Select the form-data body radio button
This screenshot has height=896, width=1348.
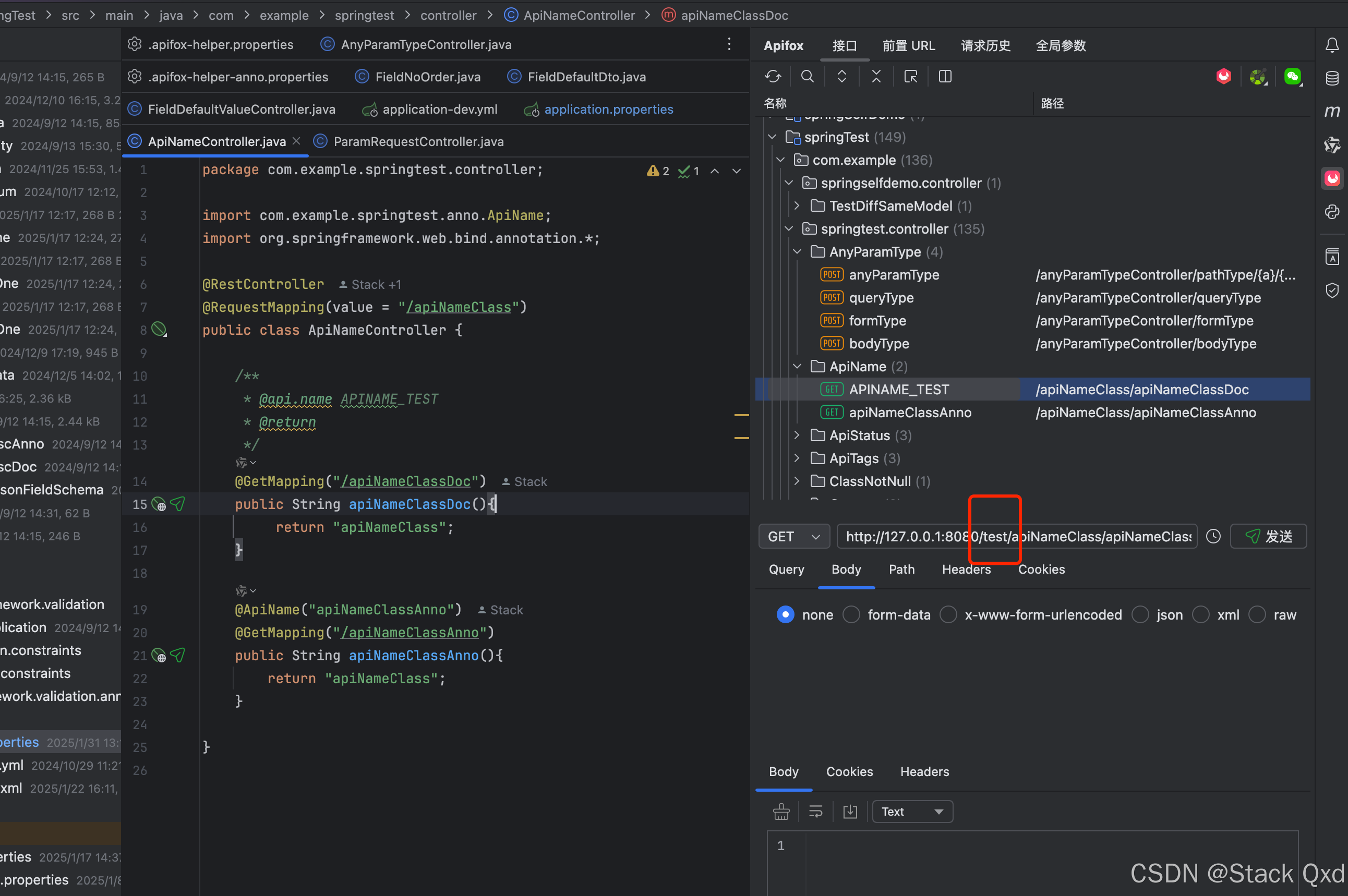pos(851,615)
